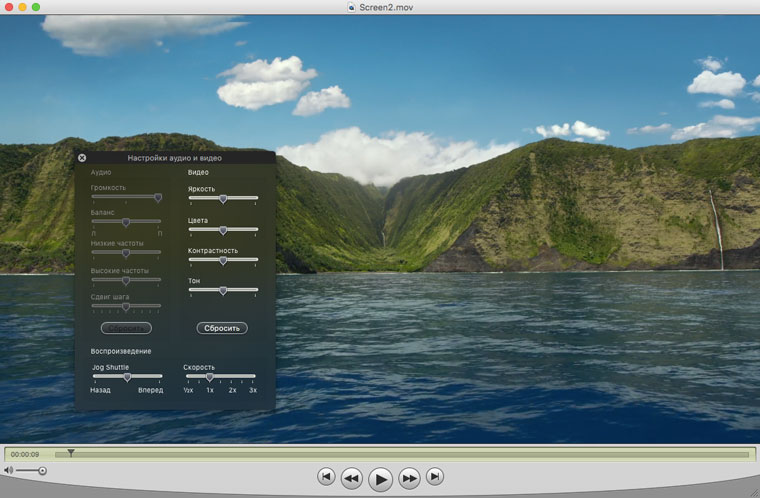Click the ½x speed label

point(188,390)
